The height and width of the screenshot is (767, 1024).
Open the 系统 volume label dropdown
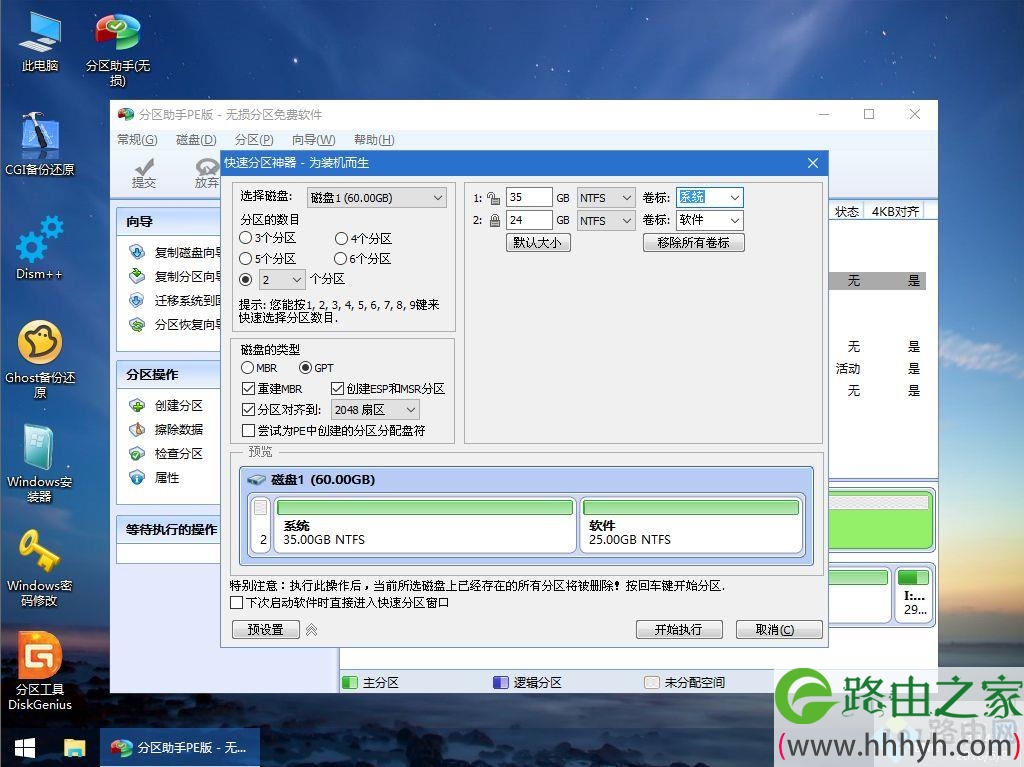(710, 197)
